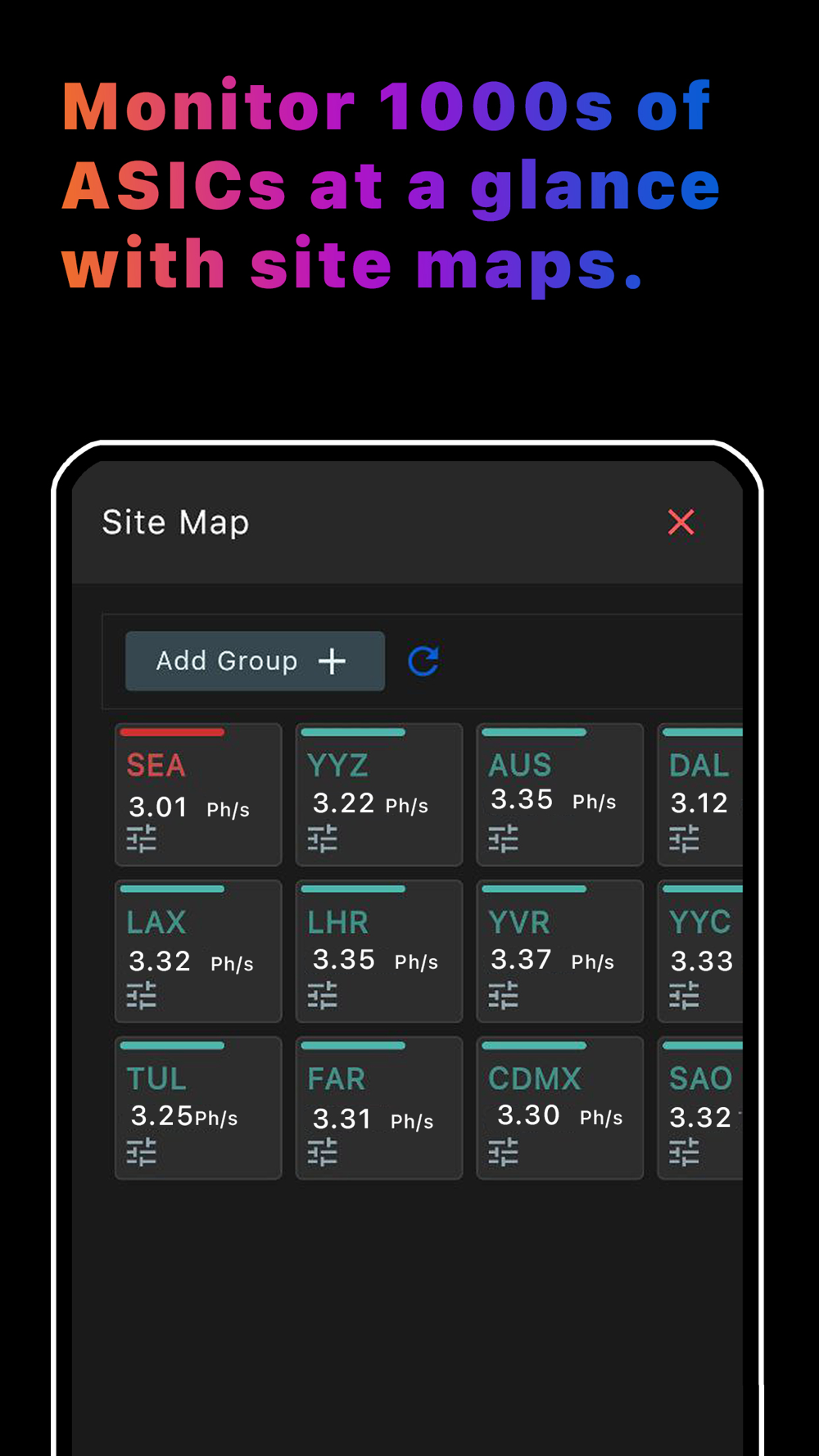Click SEA hashrate value 3.01
Screen dimensions: 819x1456
point(159,807)
